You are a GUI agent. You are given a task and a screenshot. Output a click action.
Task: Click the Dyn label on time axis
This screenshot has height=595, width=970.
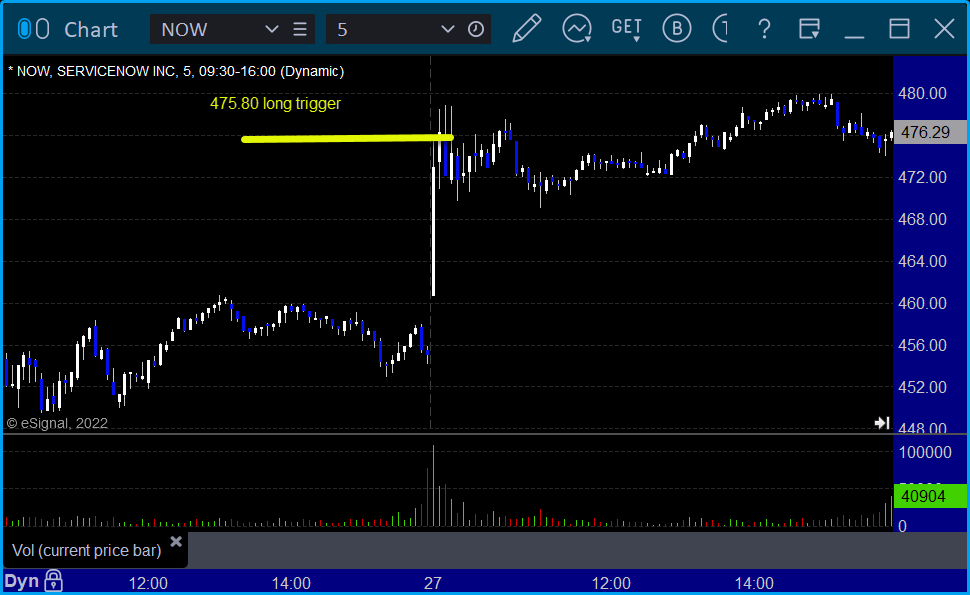(22, 581)
